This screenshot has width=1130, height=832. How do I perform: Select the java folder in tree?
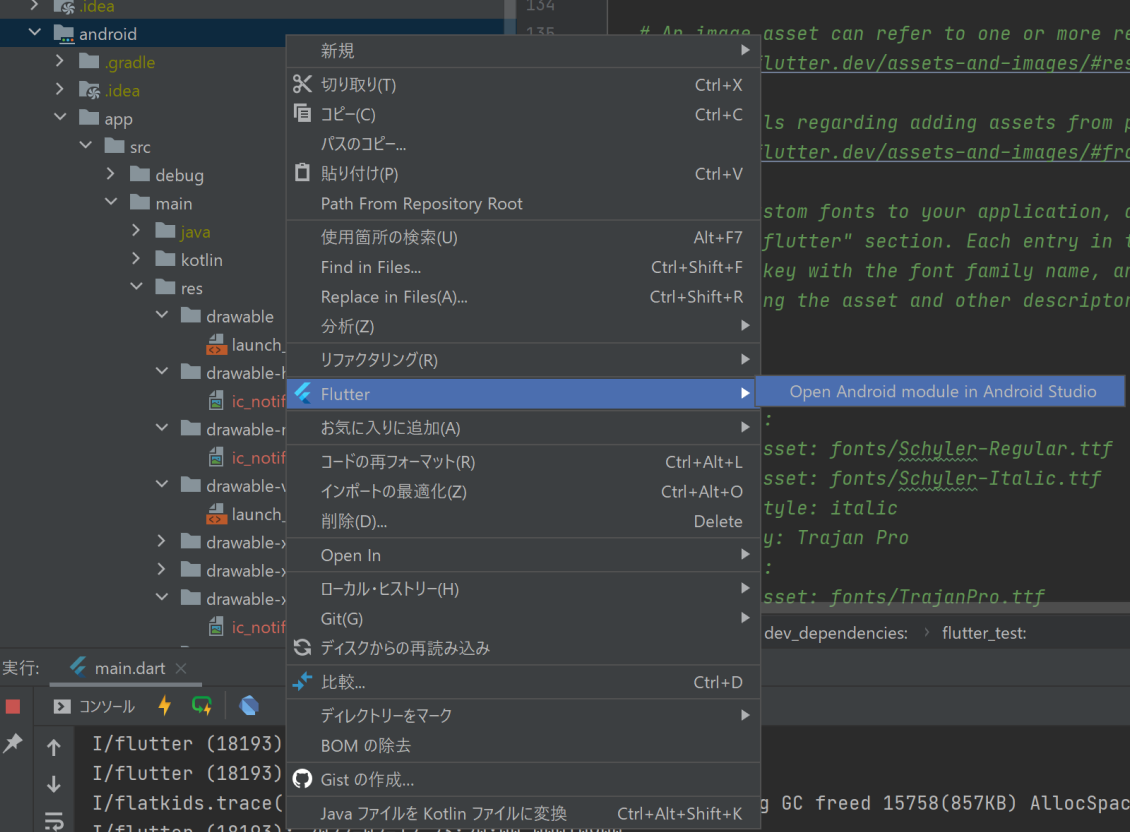[x=195, y=232]
